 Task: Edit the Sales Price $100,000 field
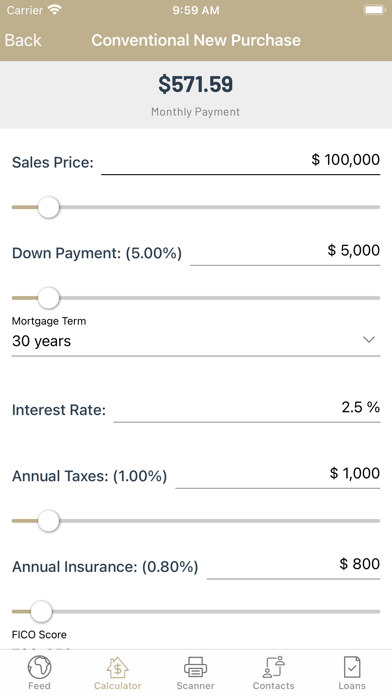[x=241, y=160]
